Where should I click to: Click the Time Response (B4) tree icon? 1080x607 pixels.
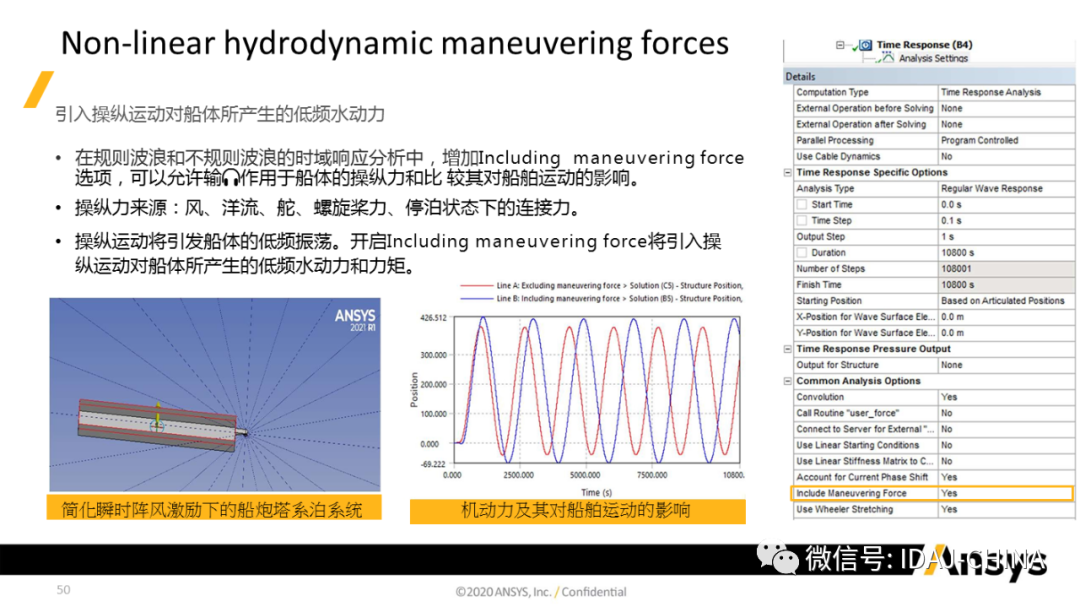(865, 45)
